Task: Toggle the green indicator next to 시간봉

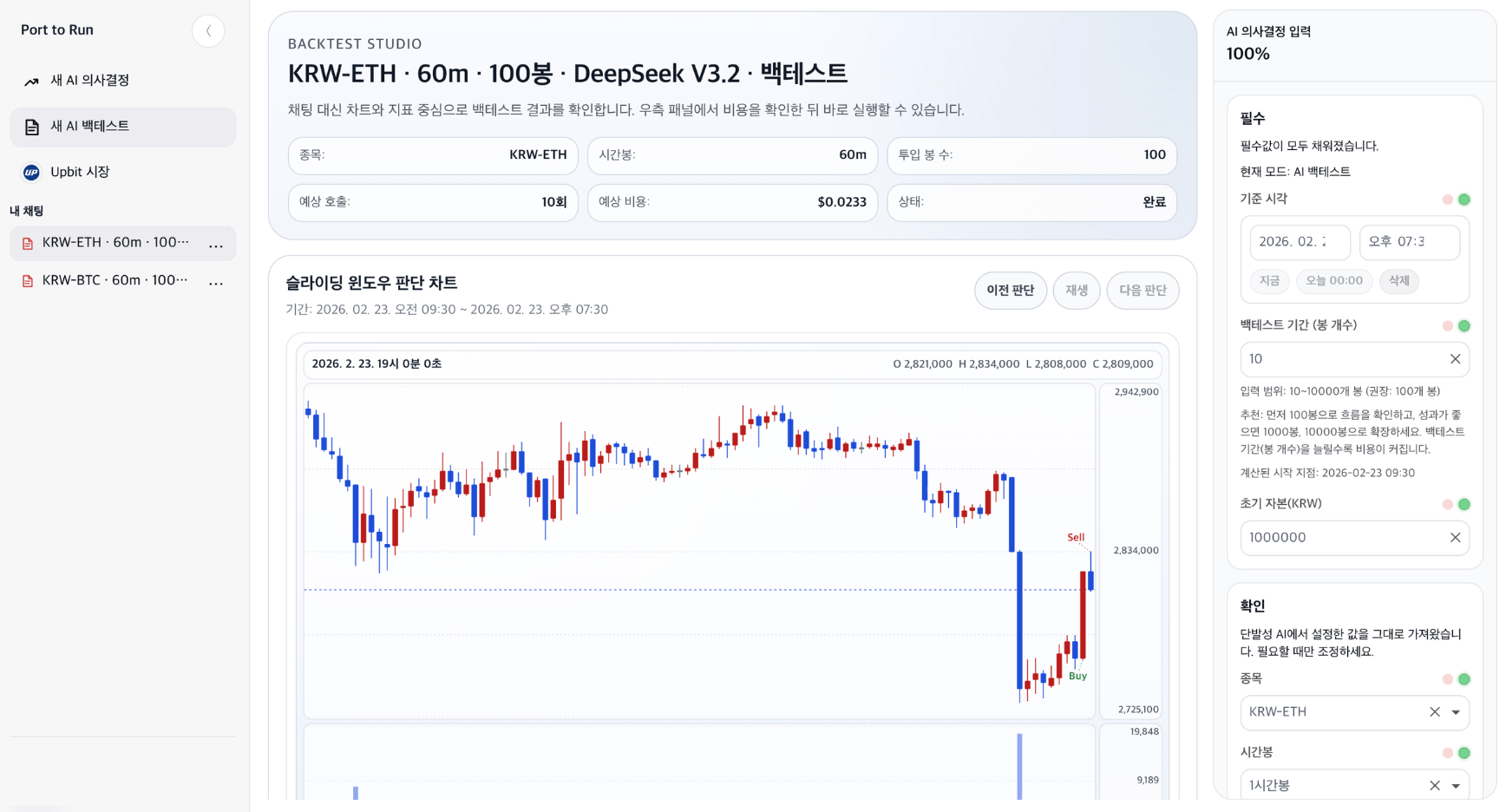Action: 1465,752
